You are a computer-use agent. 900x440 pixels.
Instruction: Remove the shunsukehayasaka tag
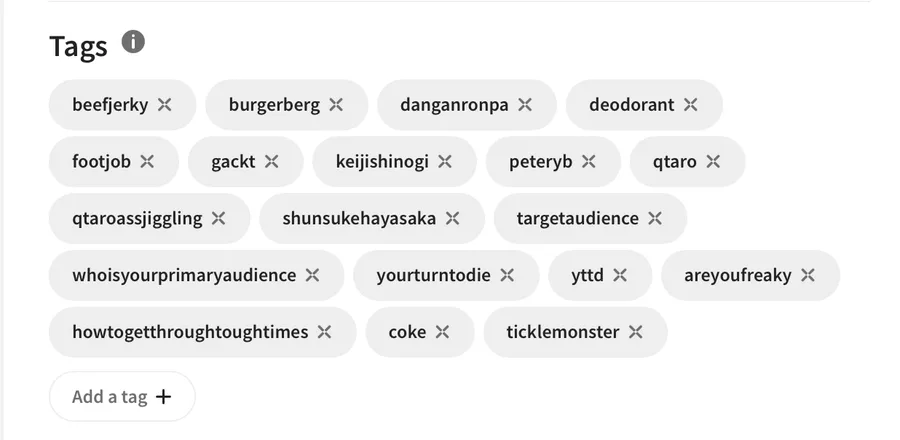point(452,218)
